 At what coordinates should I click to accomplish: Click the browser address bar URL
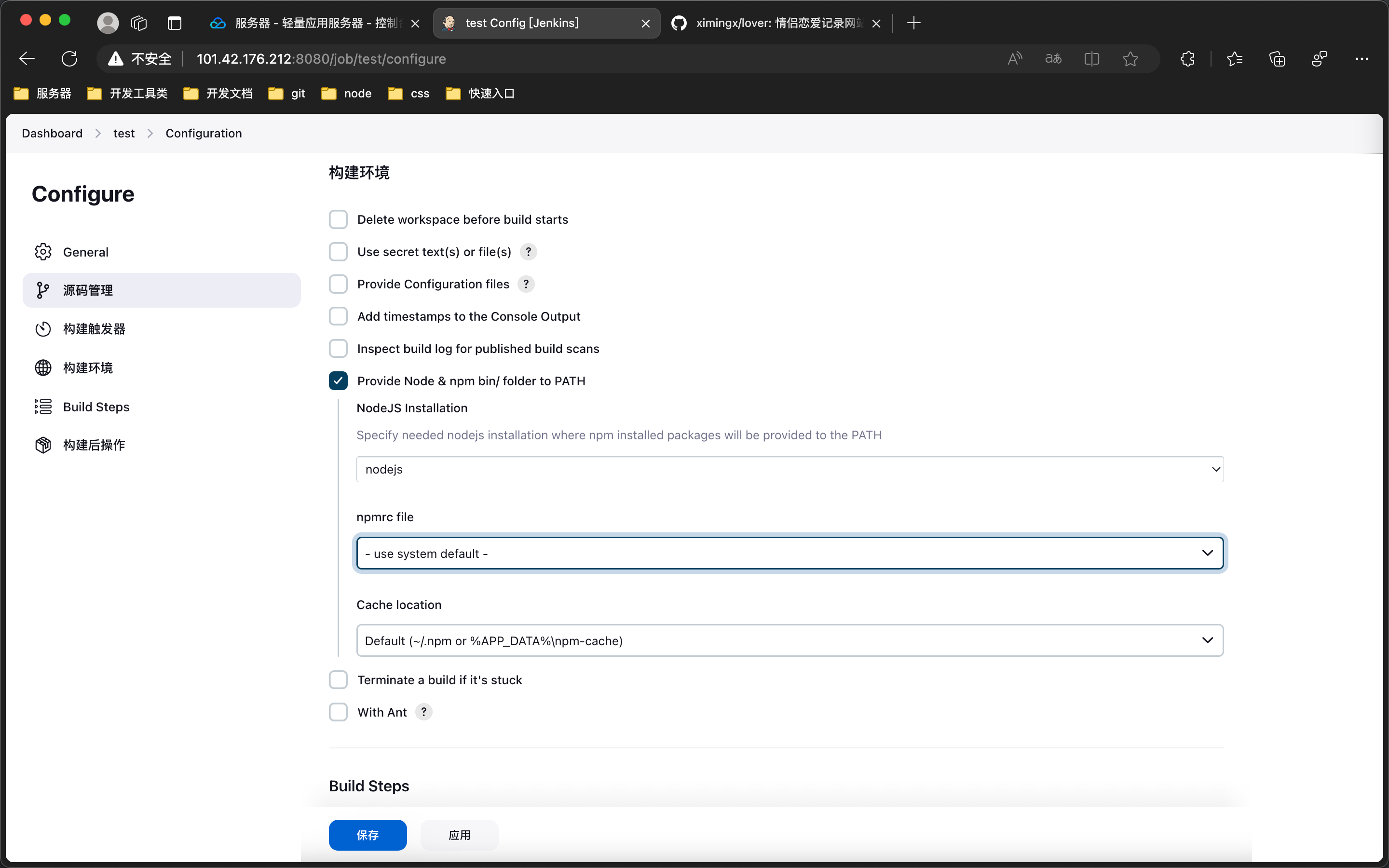point(321,58)
